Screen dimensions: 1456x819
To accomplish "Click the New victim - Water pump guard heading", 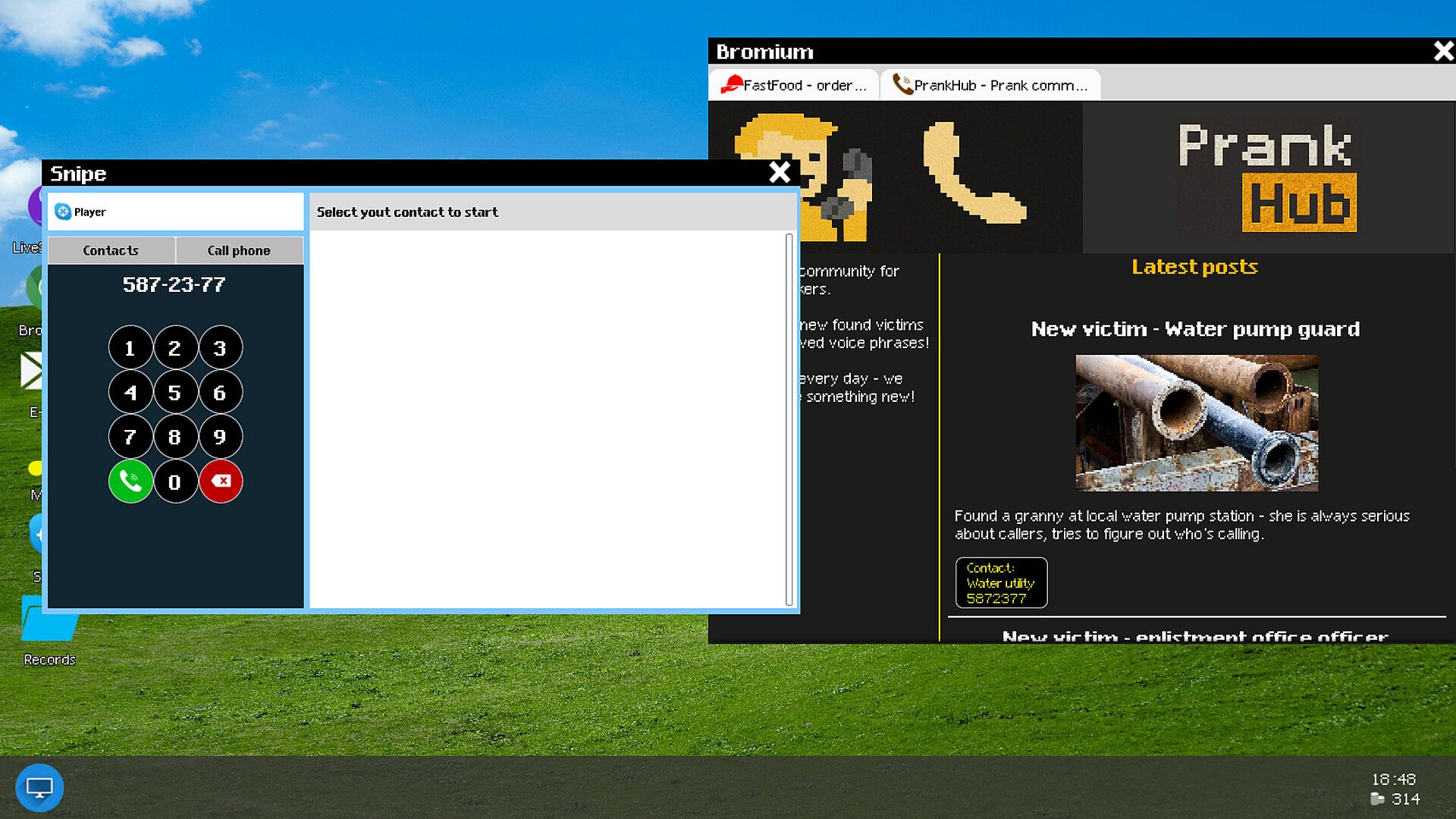I will pyautogui.click(x=1195, y=329).
